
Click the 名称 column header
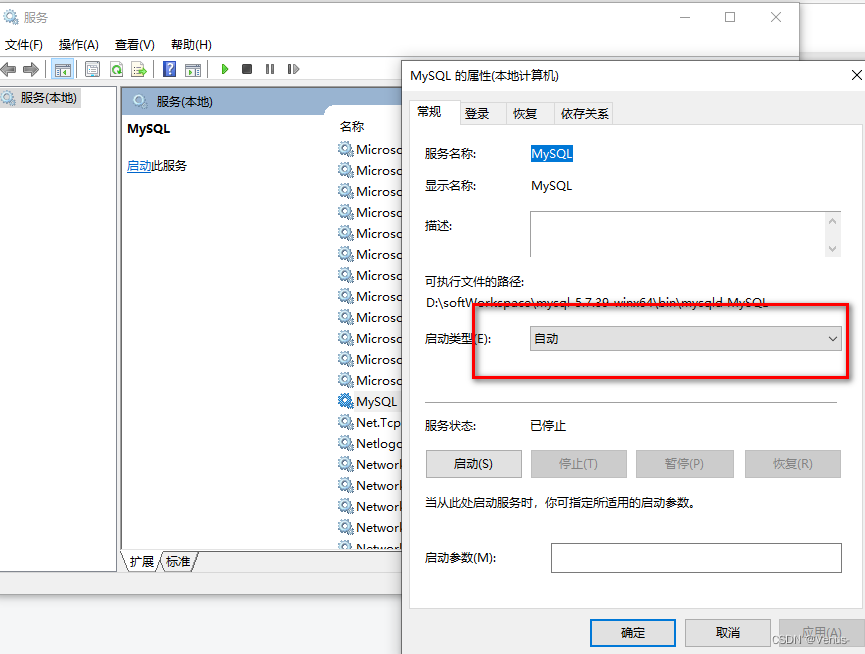[352, 127]
